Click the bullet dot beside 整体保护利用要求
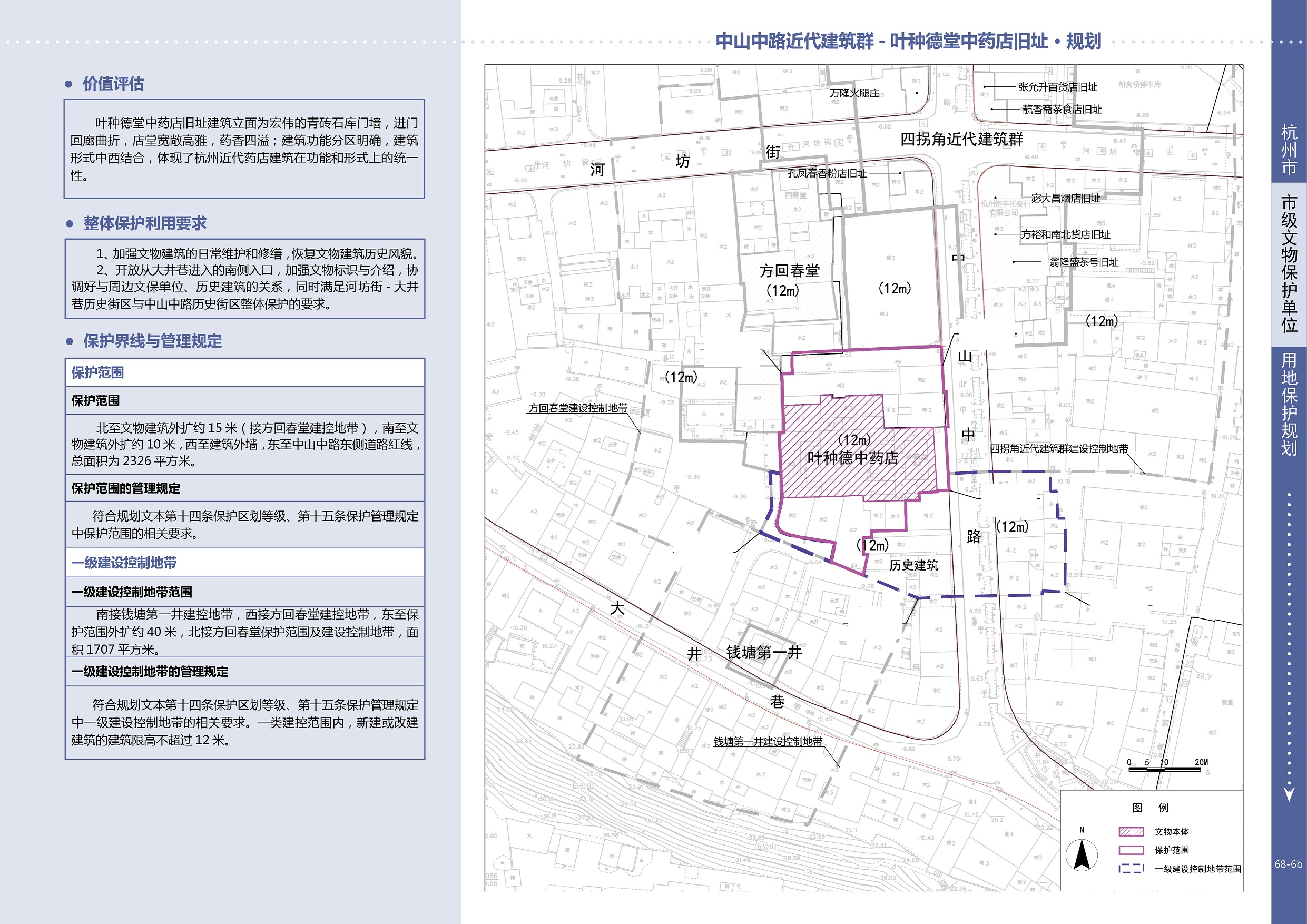 tap(70, 224)
